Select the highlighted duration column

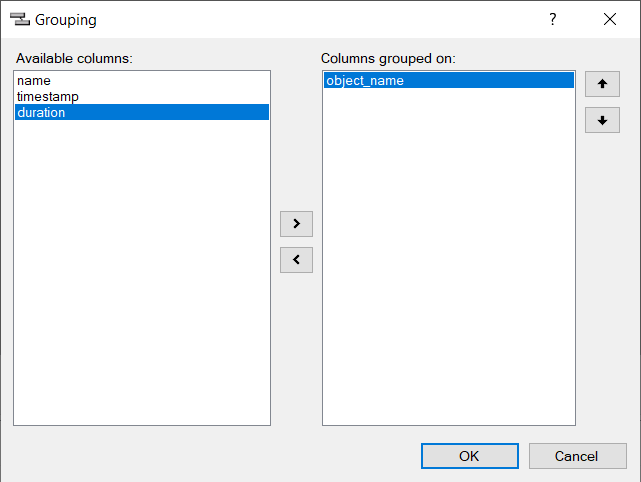pyautogui.click(x=41, y=113)
